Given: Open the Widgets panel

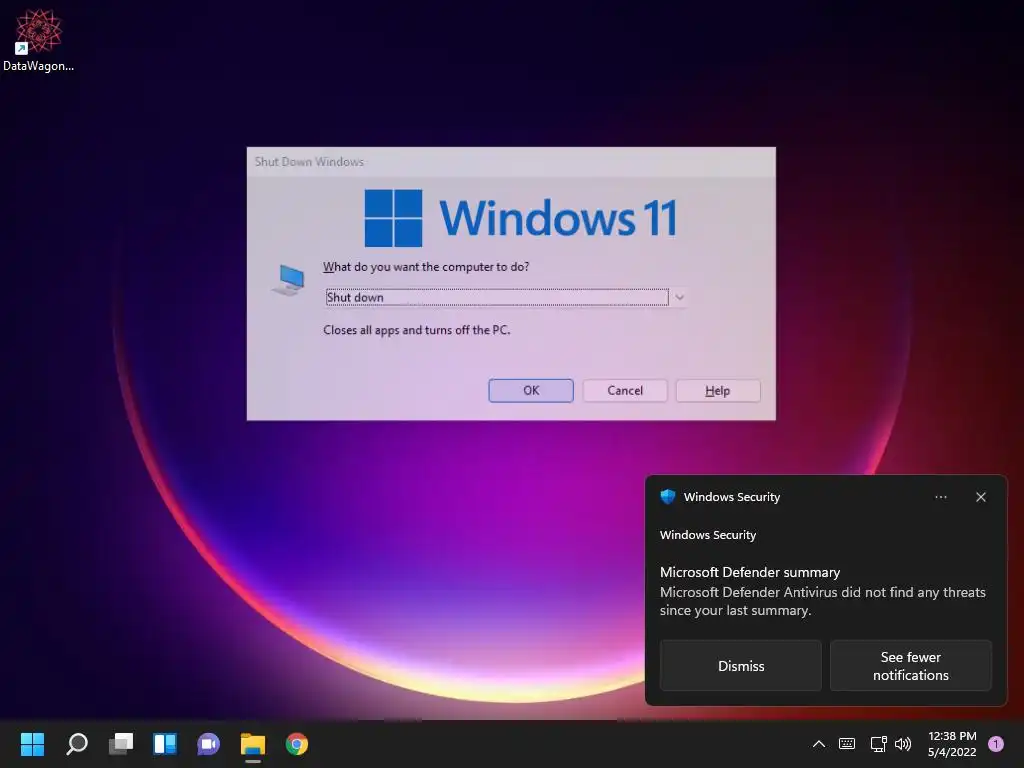Looking at the screenshot, I should (165, 744).
